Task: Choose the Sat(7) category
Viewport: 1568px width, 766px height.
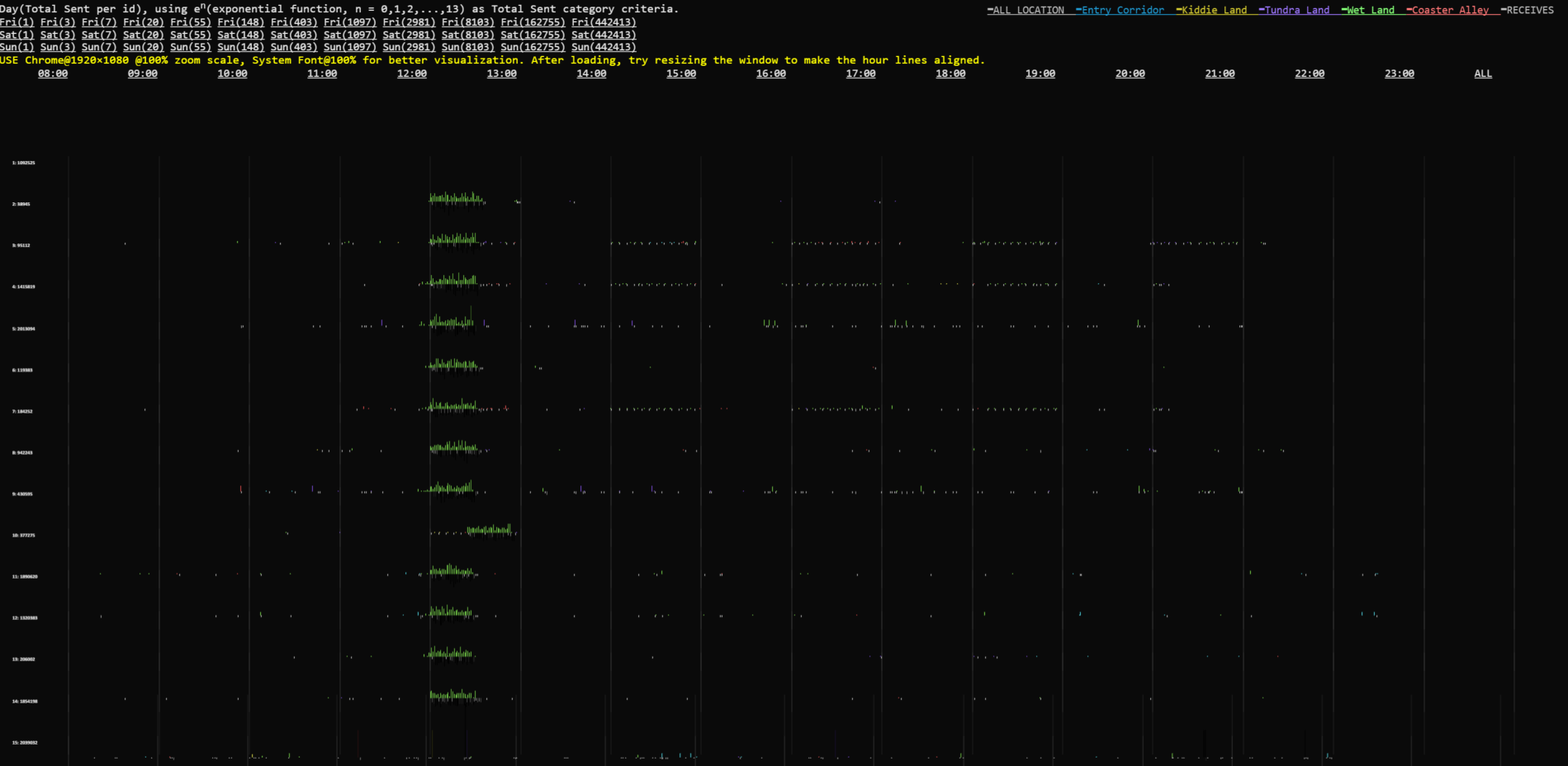Action: pyautogui.click(x=99, y=35)
